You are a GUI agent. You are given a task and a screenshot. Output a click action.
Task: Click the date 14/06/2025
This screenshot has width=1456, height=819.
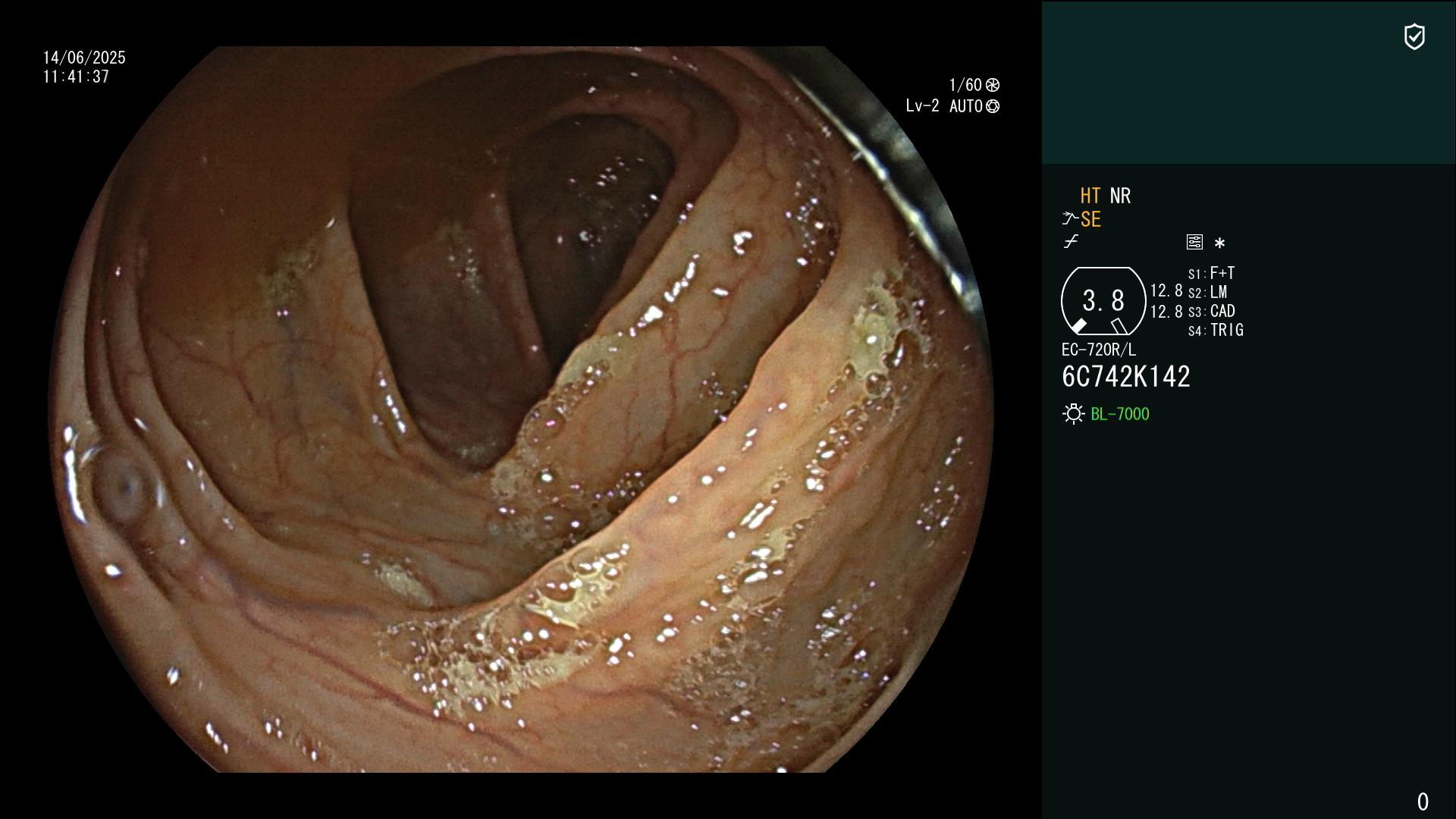click(84, 58)
